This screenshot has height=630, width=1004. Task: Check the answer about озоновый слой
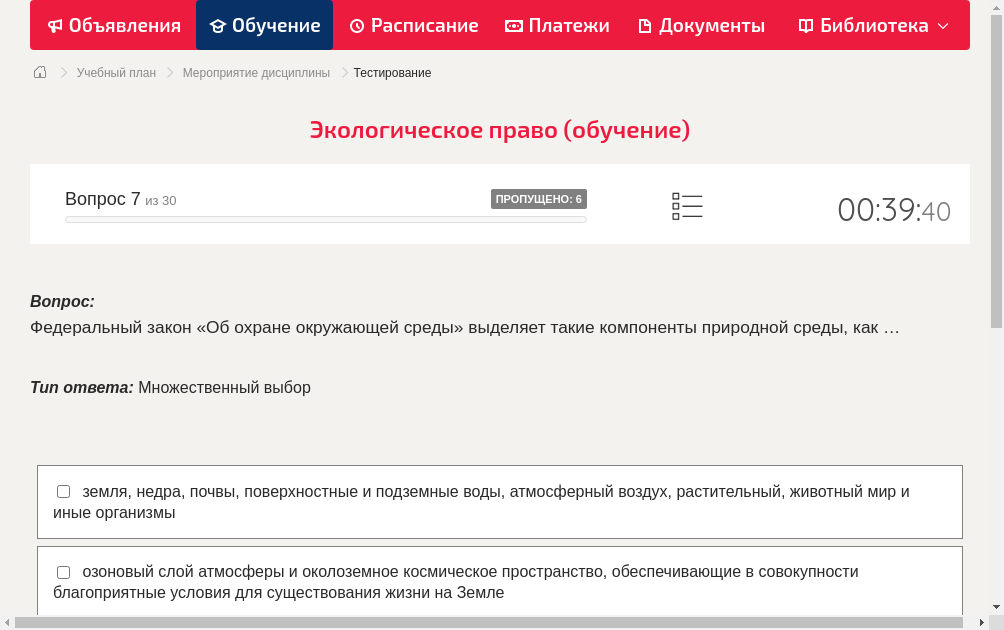[63, 572]
